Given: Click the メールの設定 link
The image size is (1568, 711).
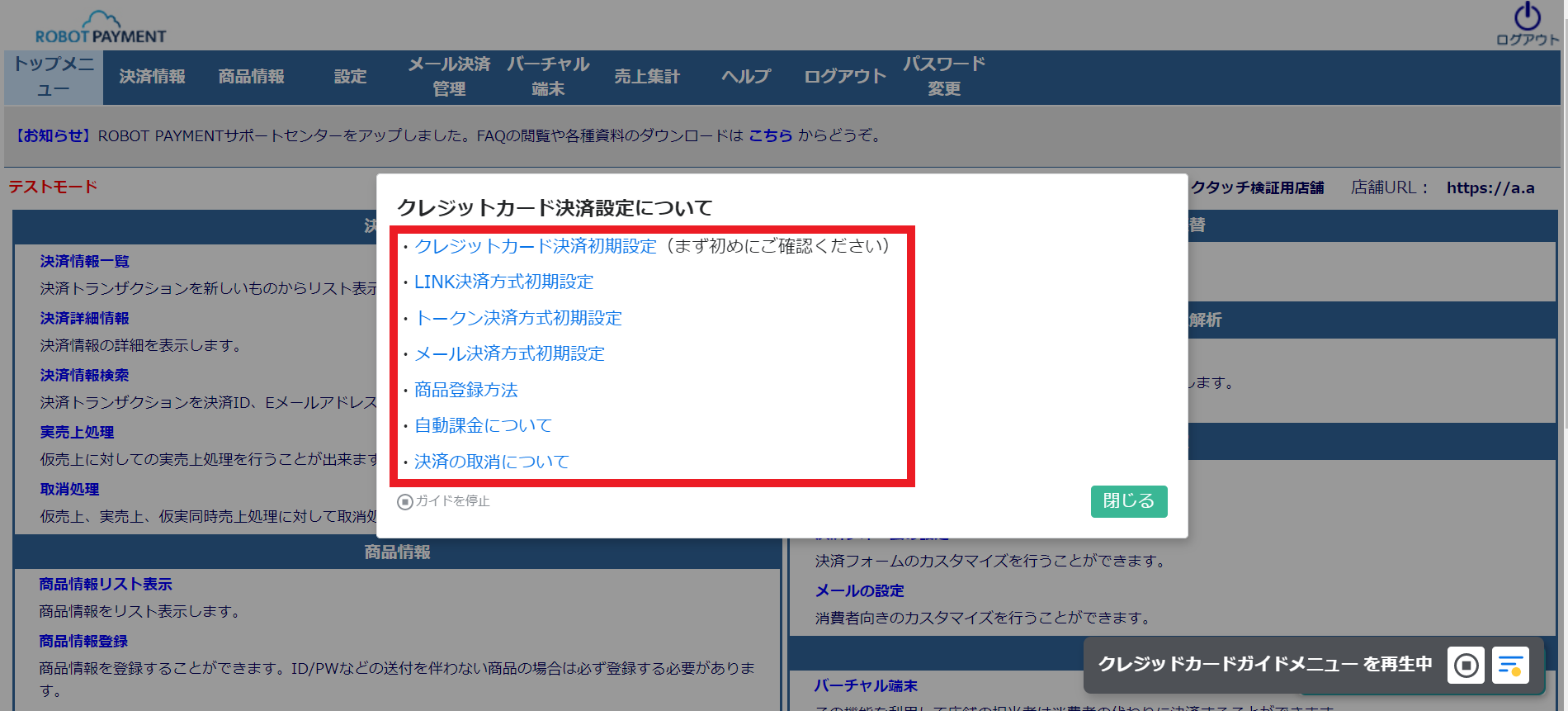Looking at the screenshot, I should coord(859,591).
